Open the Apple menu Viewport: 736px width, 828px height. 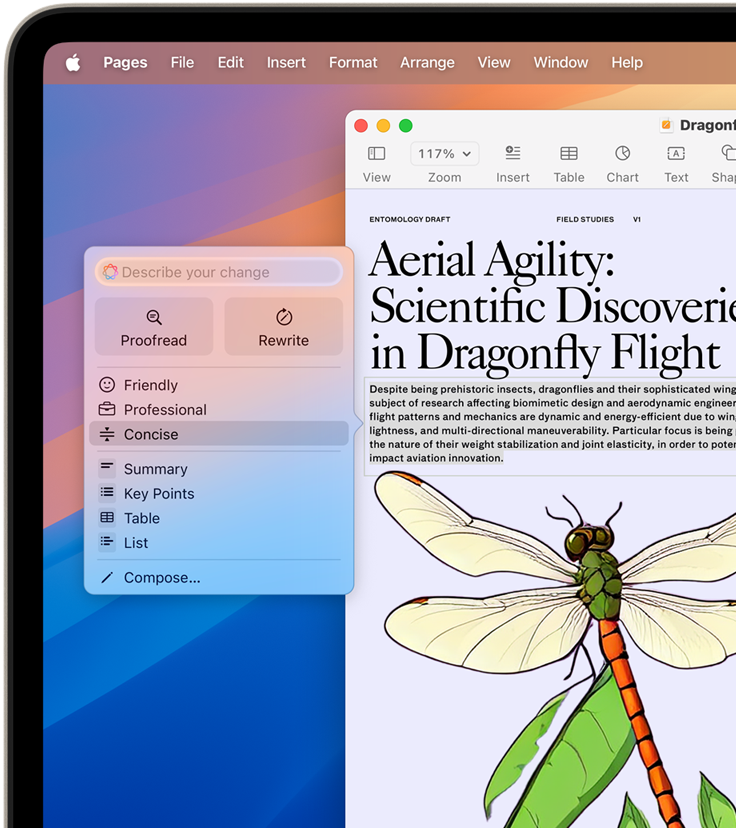pos(73,63)
